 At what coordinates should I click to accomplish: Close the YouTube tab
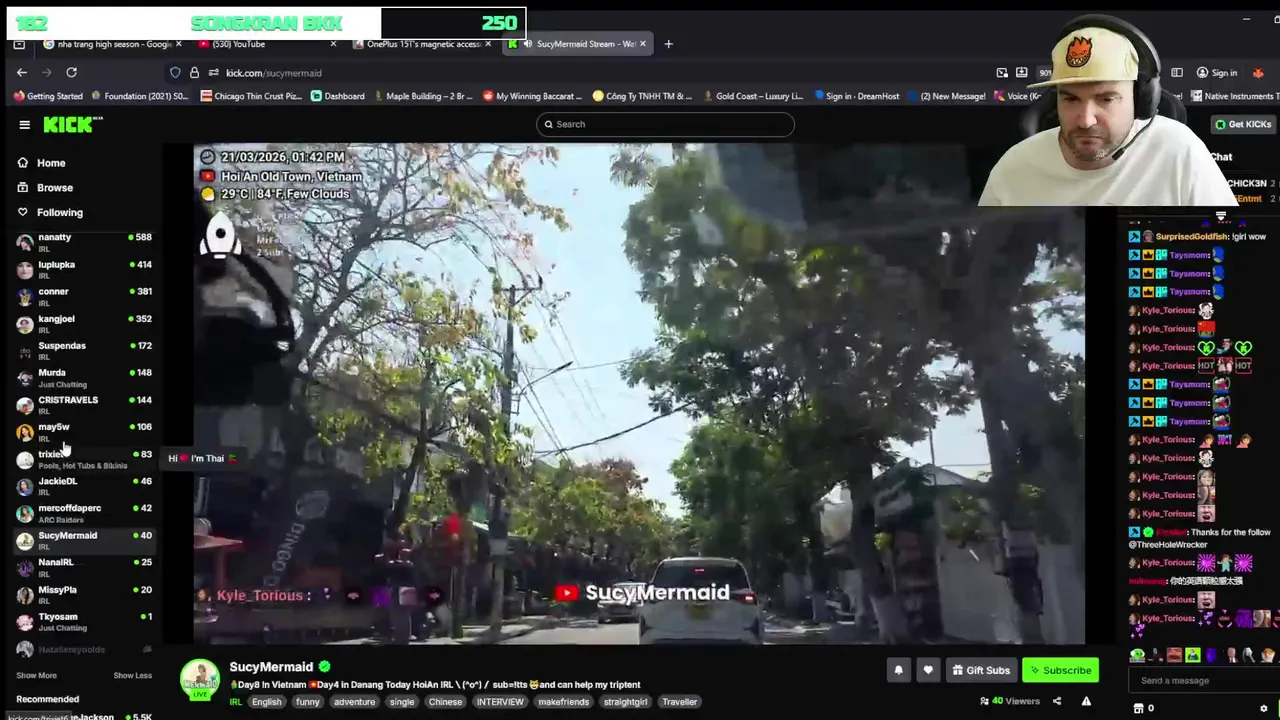point(333,44)
